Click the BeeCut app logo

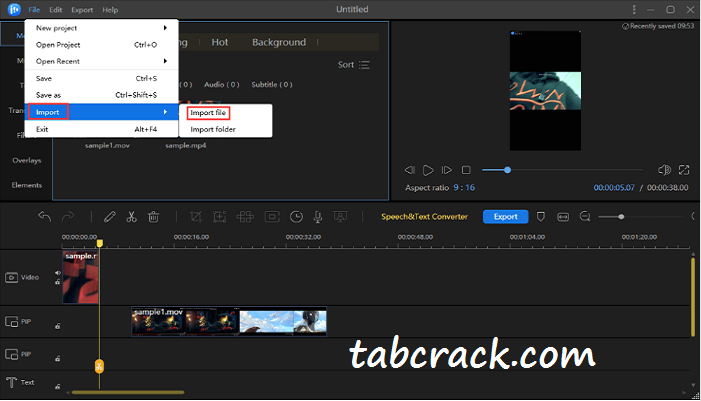pos(14,9)
